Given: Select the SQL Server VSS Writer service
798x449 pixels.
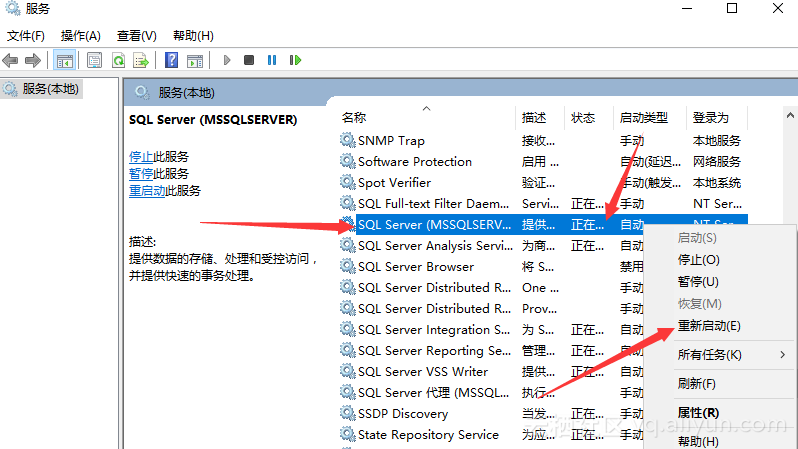Looking at the screenshot, I should (x=423, y=372).
